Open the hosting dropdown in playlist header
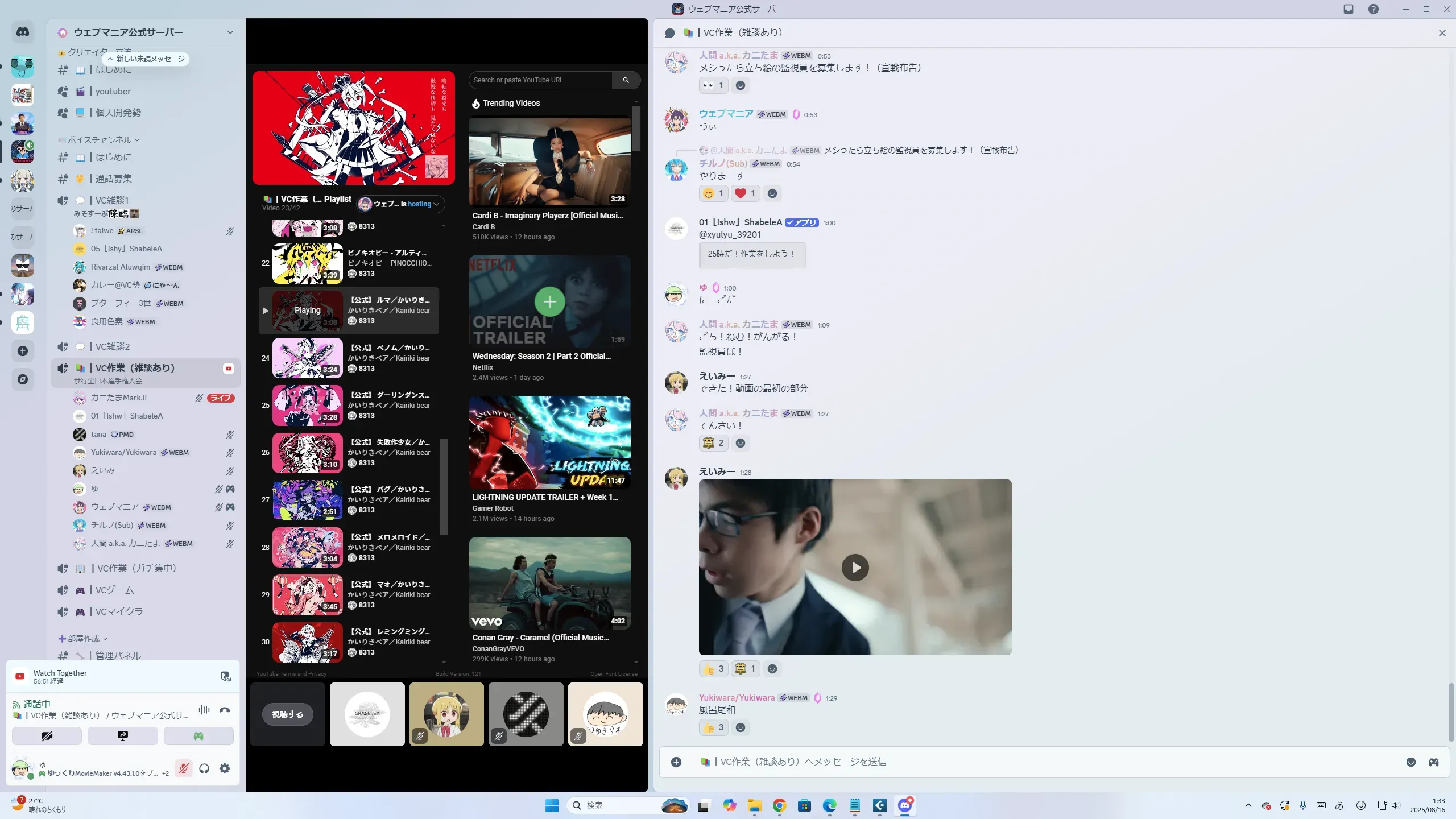 point(401,204)
